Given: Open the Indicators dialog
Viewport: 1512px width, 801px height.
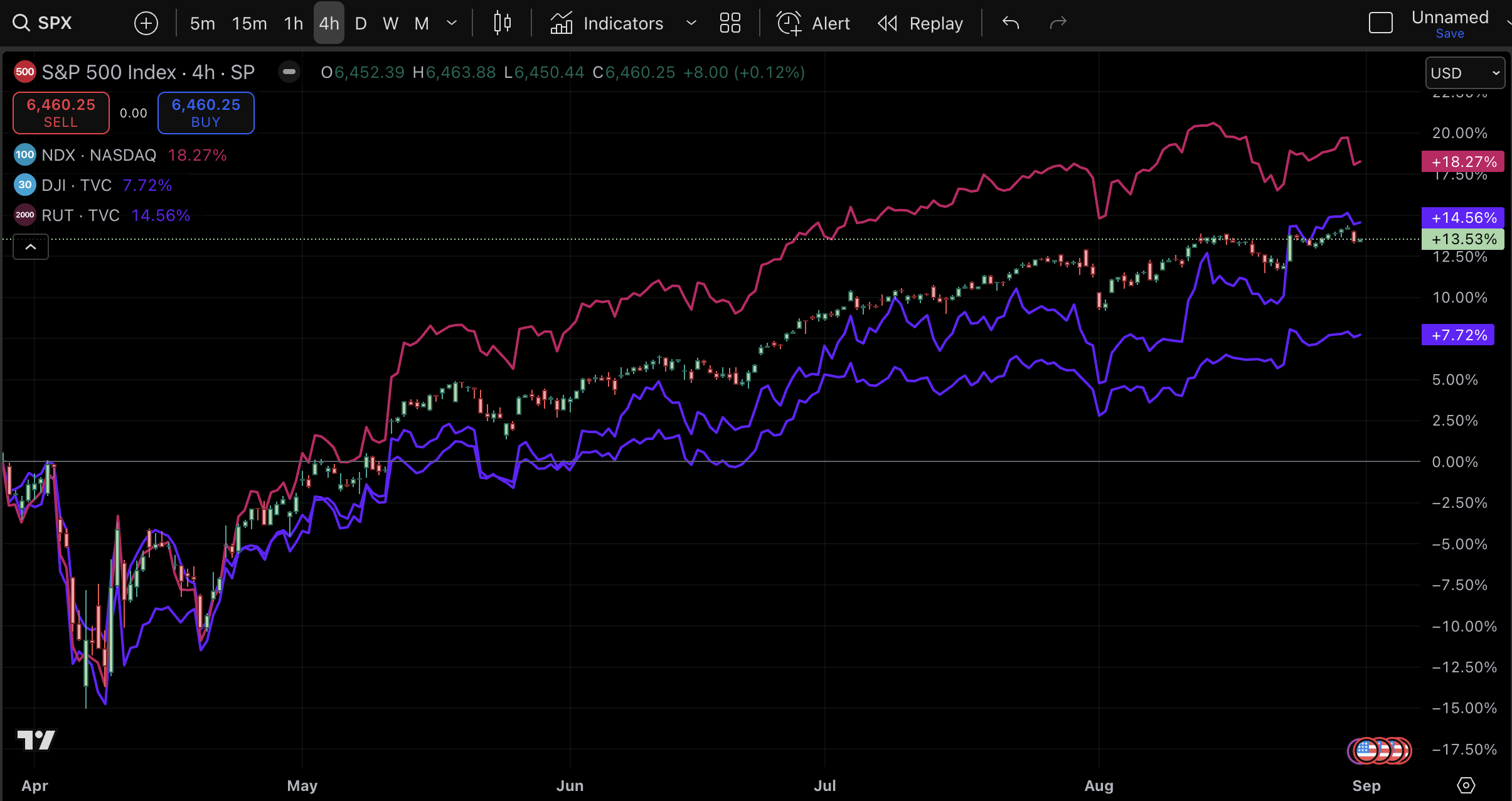Looking at the screenshot, I should click(607, 23).
